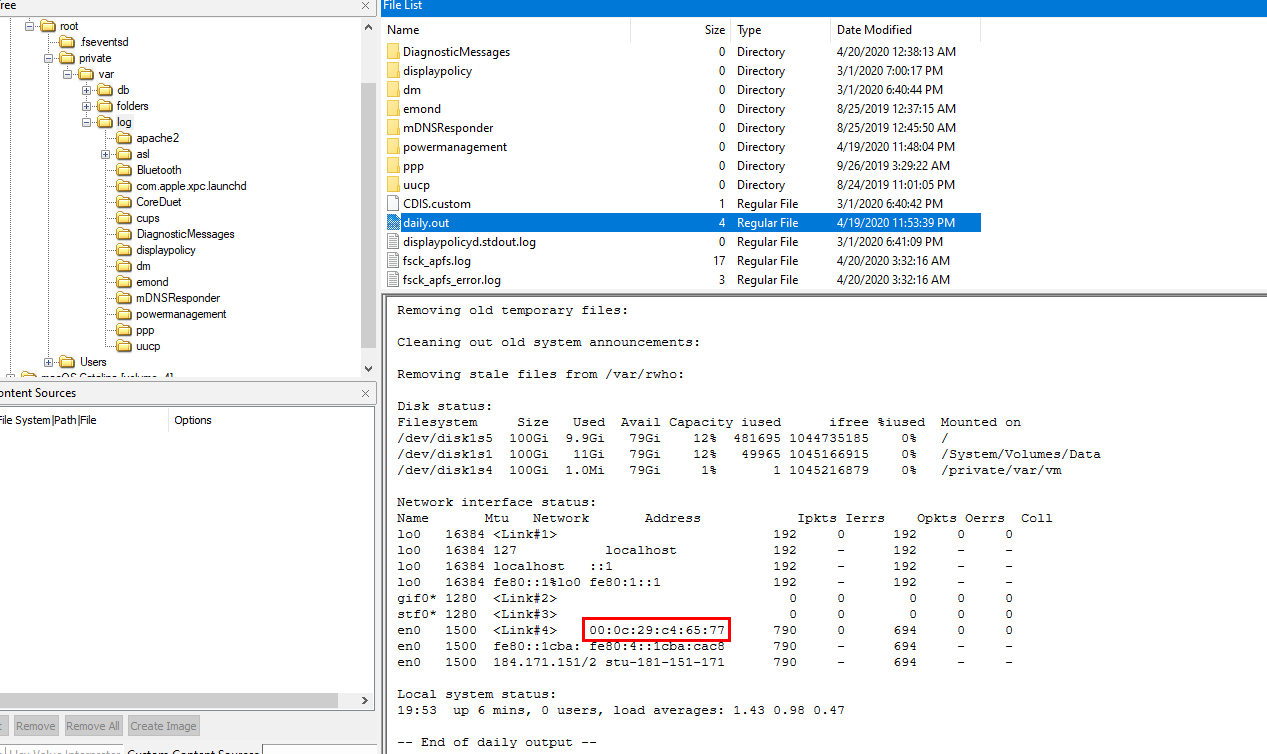The height and width of the screenshot is (754, 1267).
Task: Select the apache2 folder in tree
Action: tap(157, 138)
